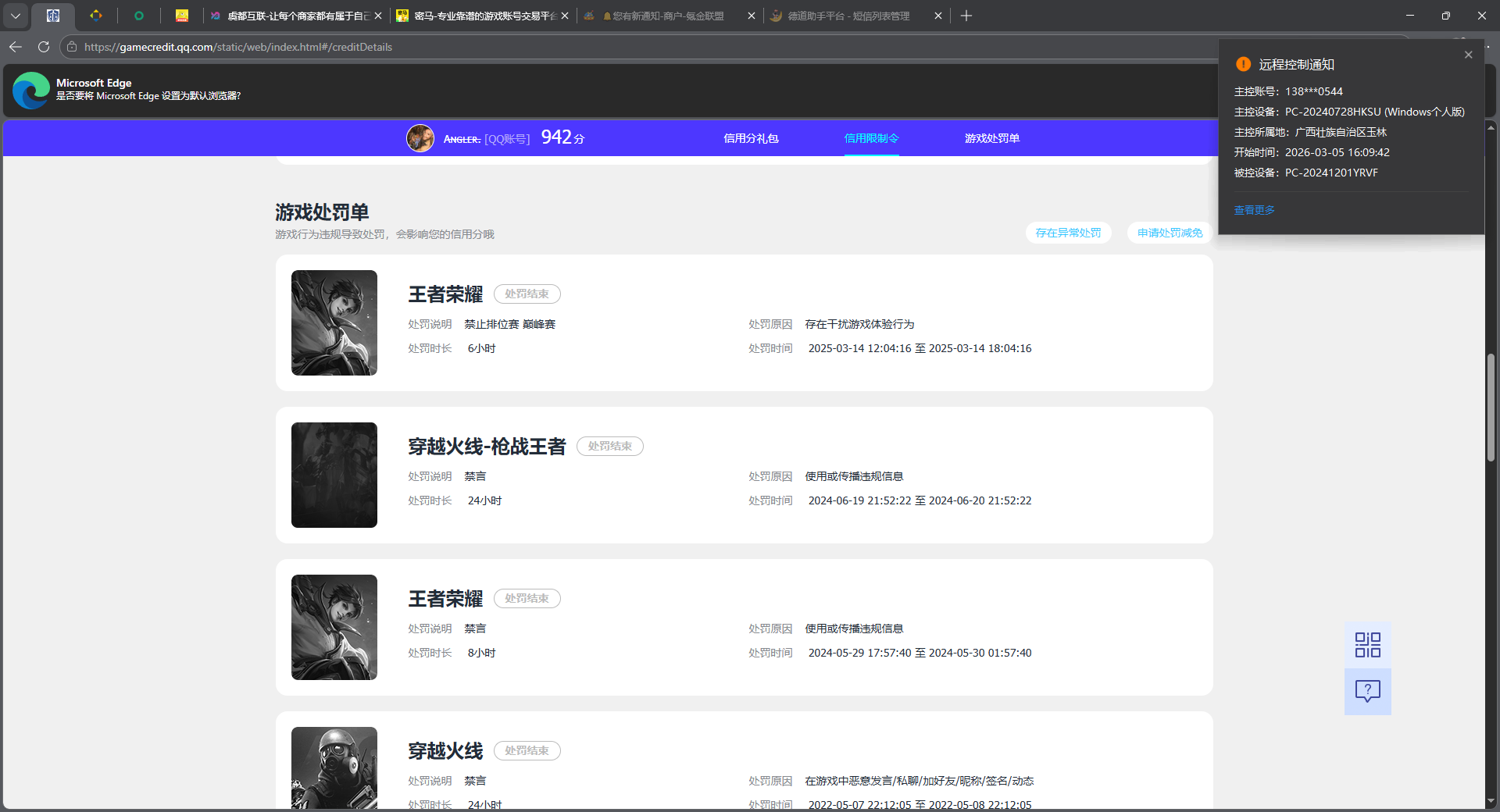Image resolution: width=1500 pixels, height=812 pixels.
Task: Open the 查看更多 link in notification
Action: click(1254, 210)
